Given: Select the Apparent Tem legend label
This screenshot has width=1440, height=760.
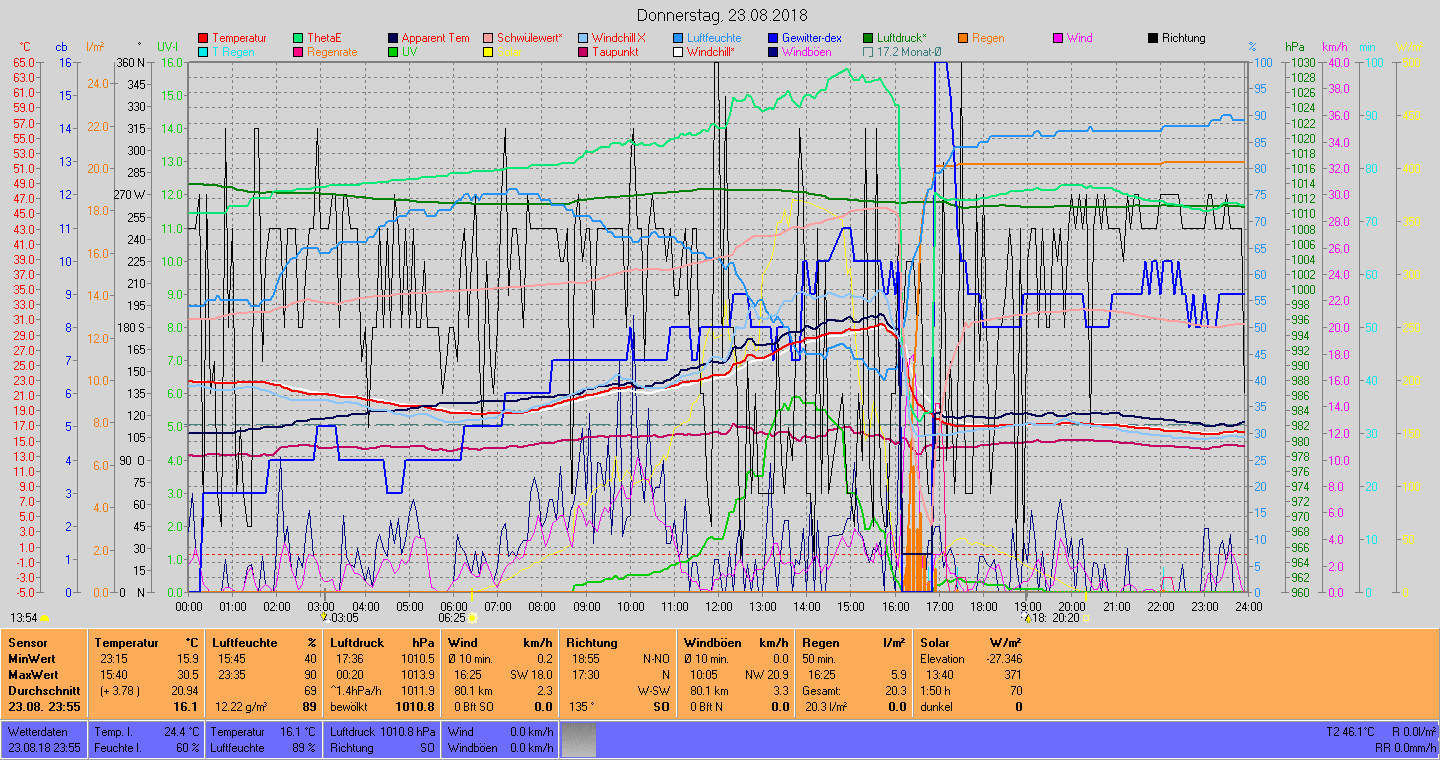Looking at the screenshot, I should [435, 38].
